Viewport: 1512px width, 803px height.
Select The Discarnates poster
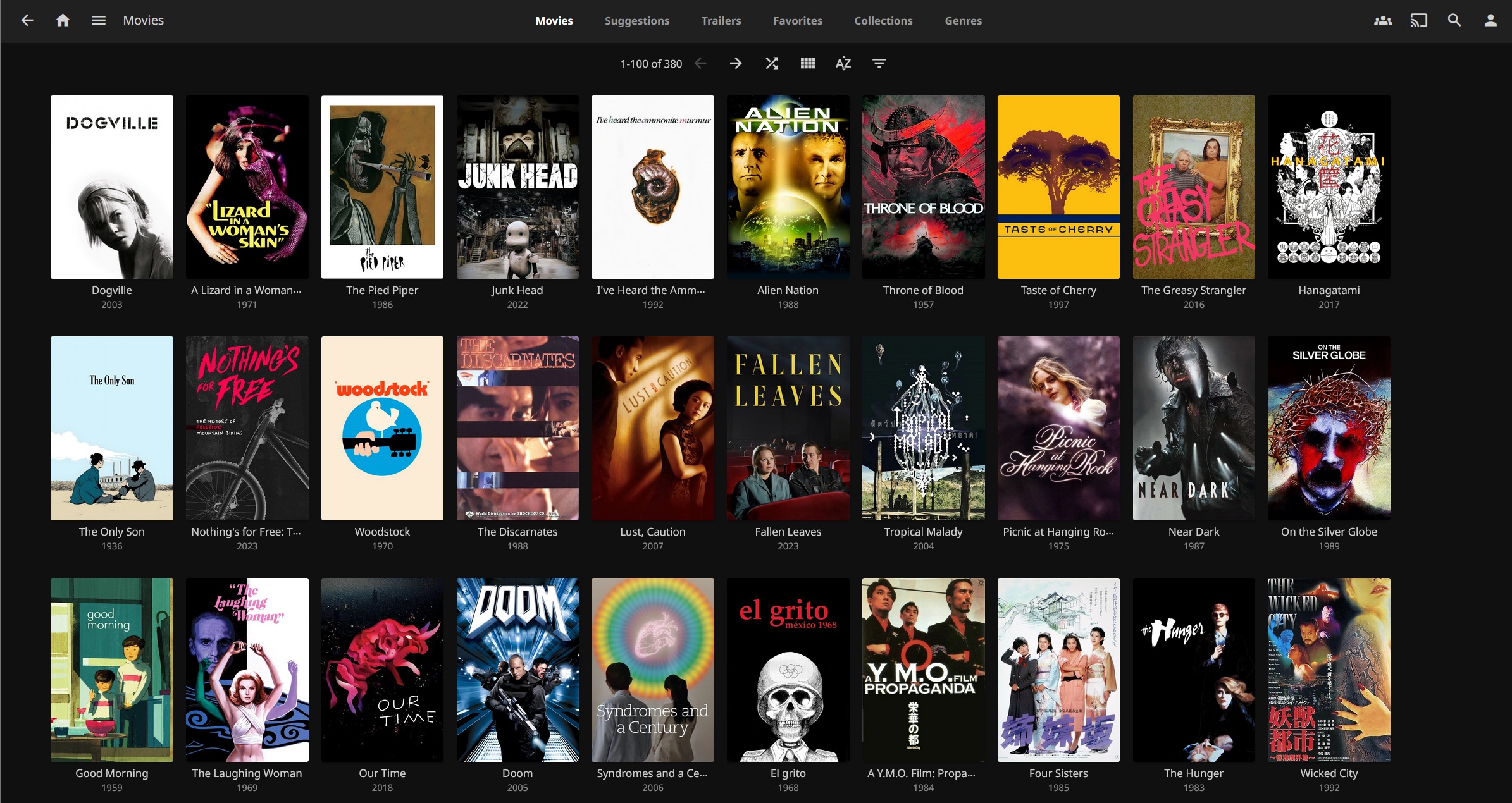click(517, 428)
